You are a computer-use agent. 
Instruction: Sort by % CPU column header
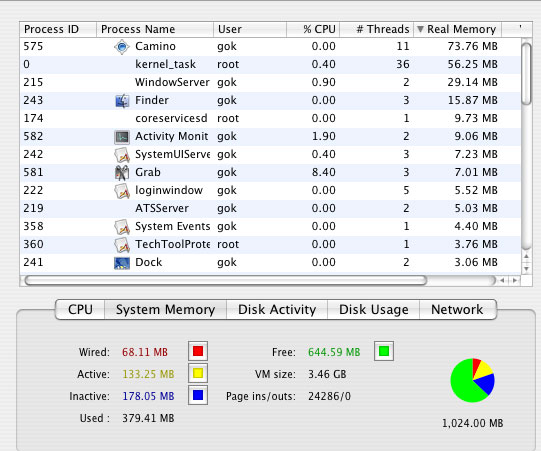313,29
